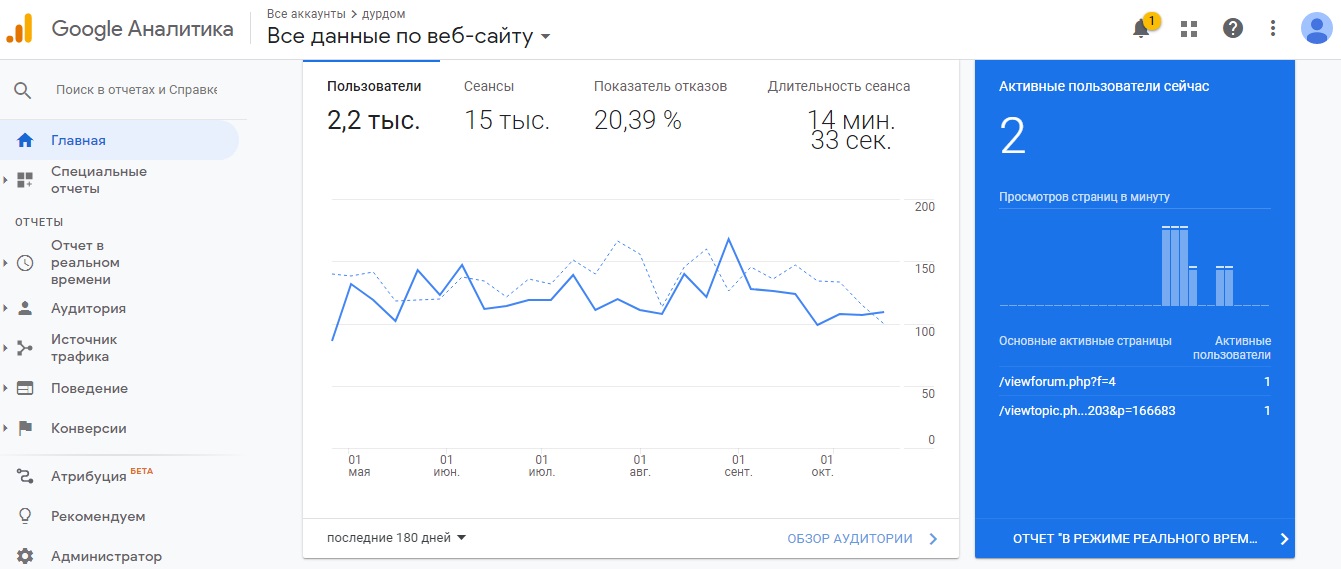Open the последние 180 дней date dropdown

(x=397, y=538)
